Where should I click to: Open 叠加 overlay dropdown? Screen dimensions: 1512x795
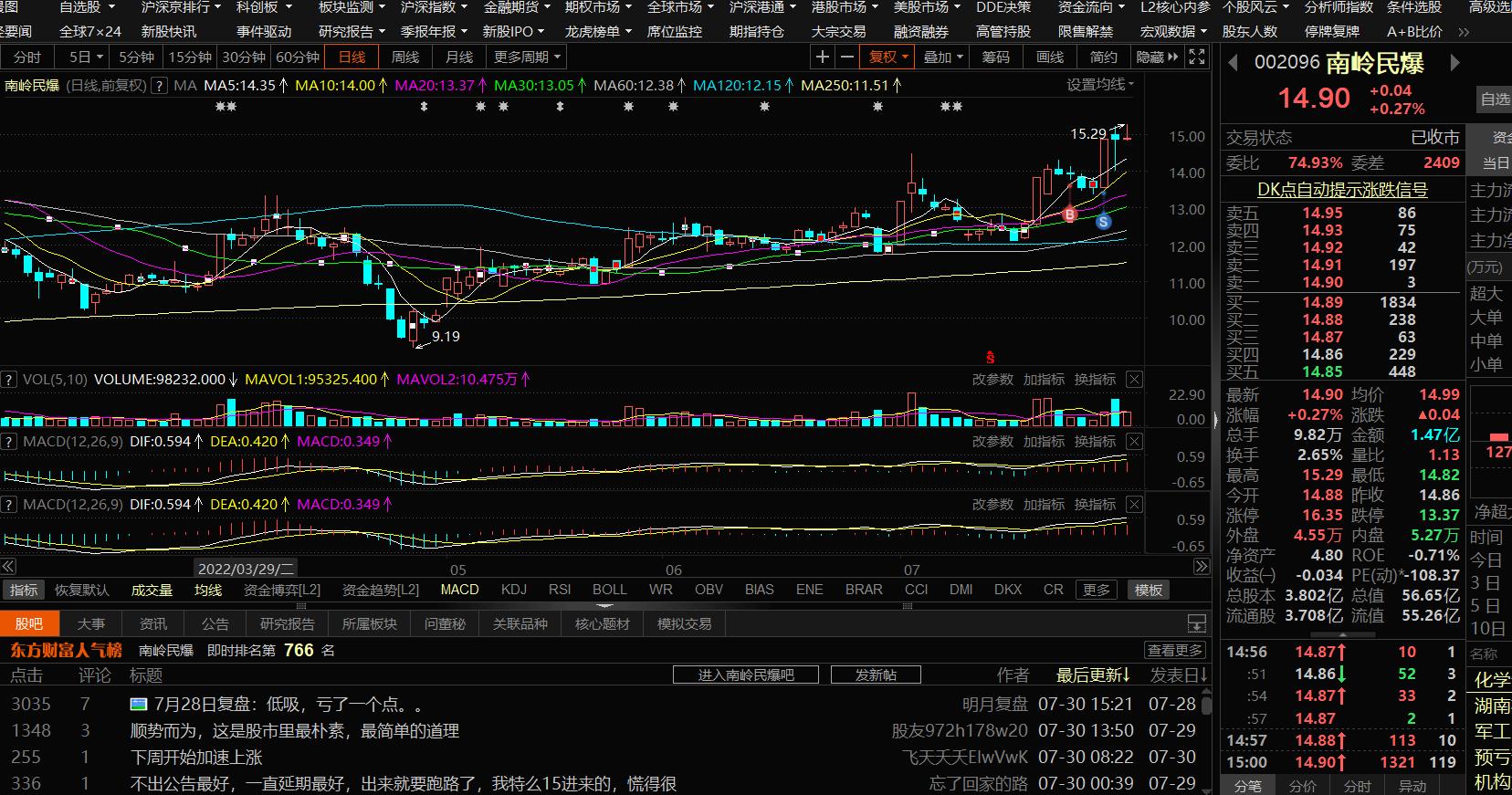pyautogui.click(x=943, y=57)
